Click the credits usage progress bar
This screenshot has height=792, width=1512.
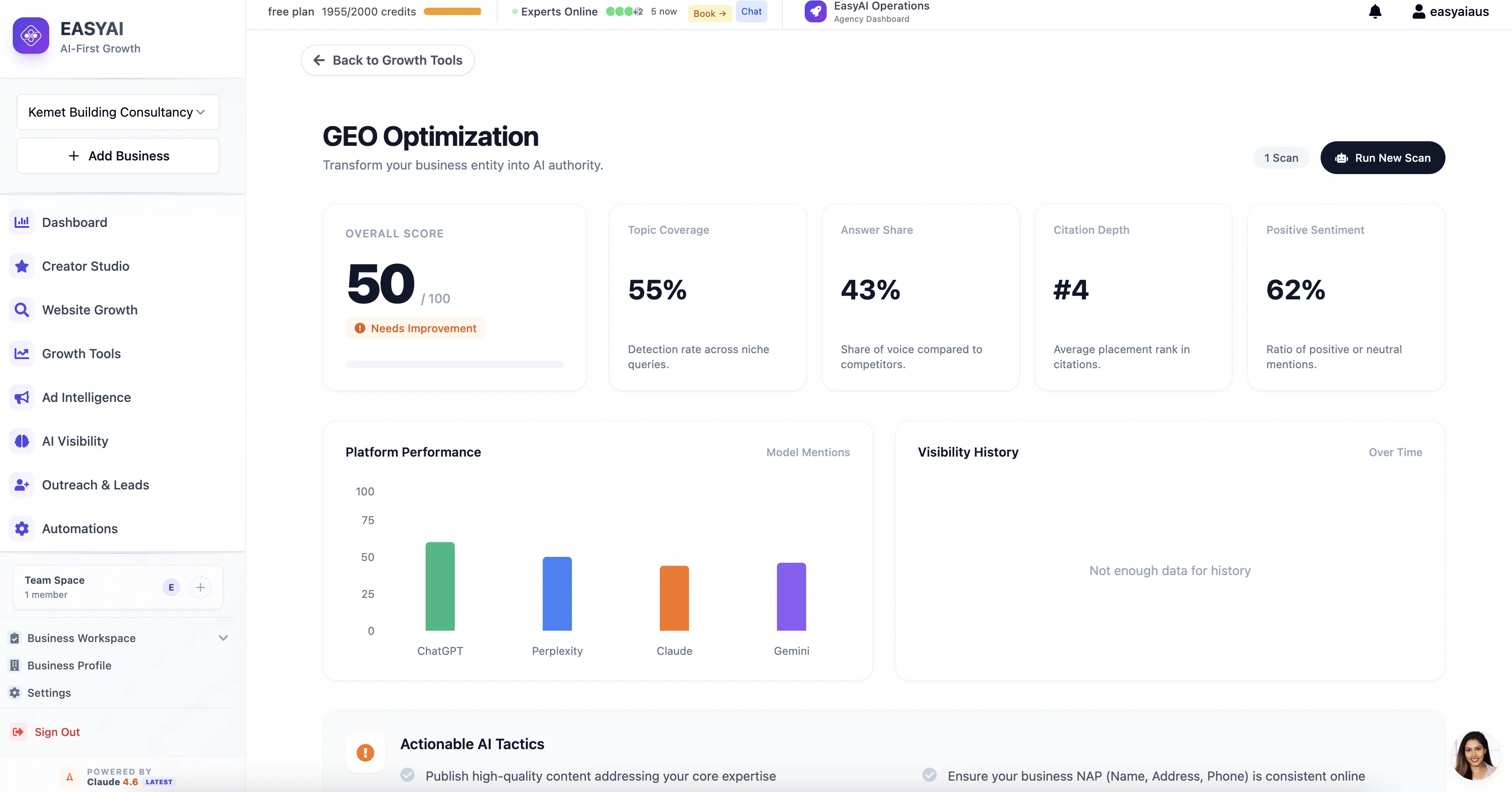pyautogui.click(x=452, y=11)
